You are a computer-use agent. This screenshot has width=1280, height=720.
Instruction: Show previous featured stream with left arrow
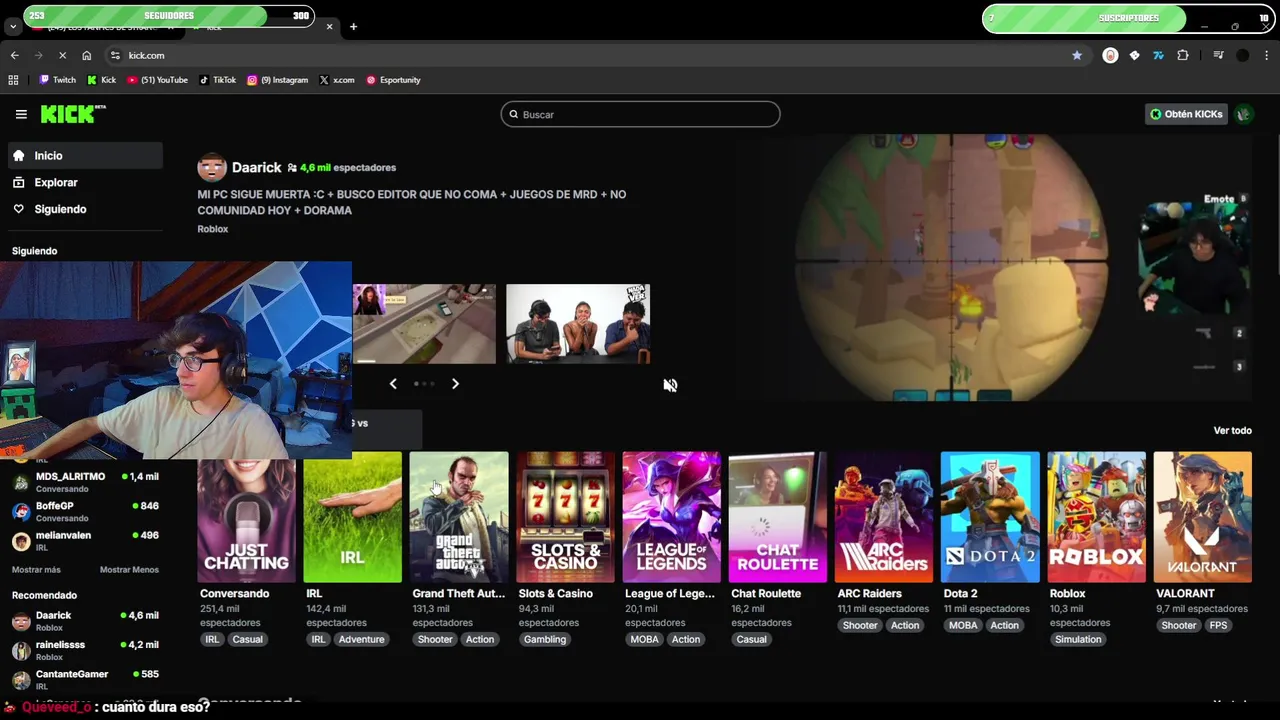393,384
